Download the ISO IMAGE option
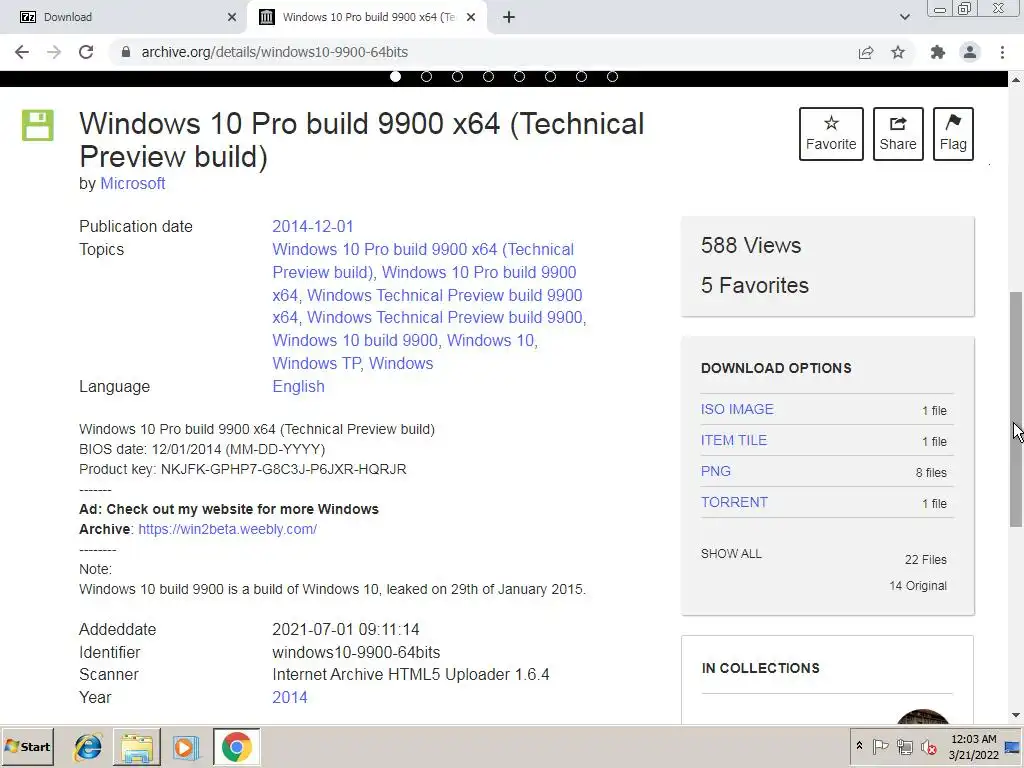 coord(737,409)
